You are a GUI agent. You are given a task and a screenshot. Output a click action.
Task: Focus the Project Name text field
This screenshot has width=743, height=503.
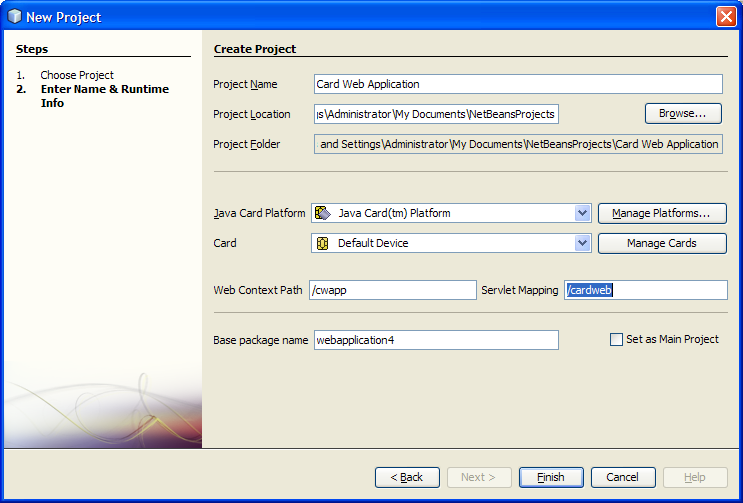pyautogui.click(x=517, y=84)
